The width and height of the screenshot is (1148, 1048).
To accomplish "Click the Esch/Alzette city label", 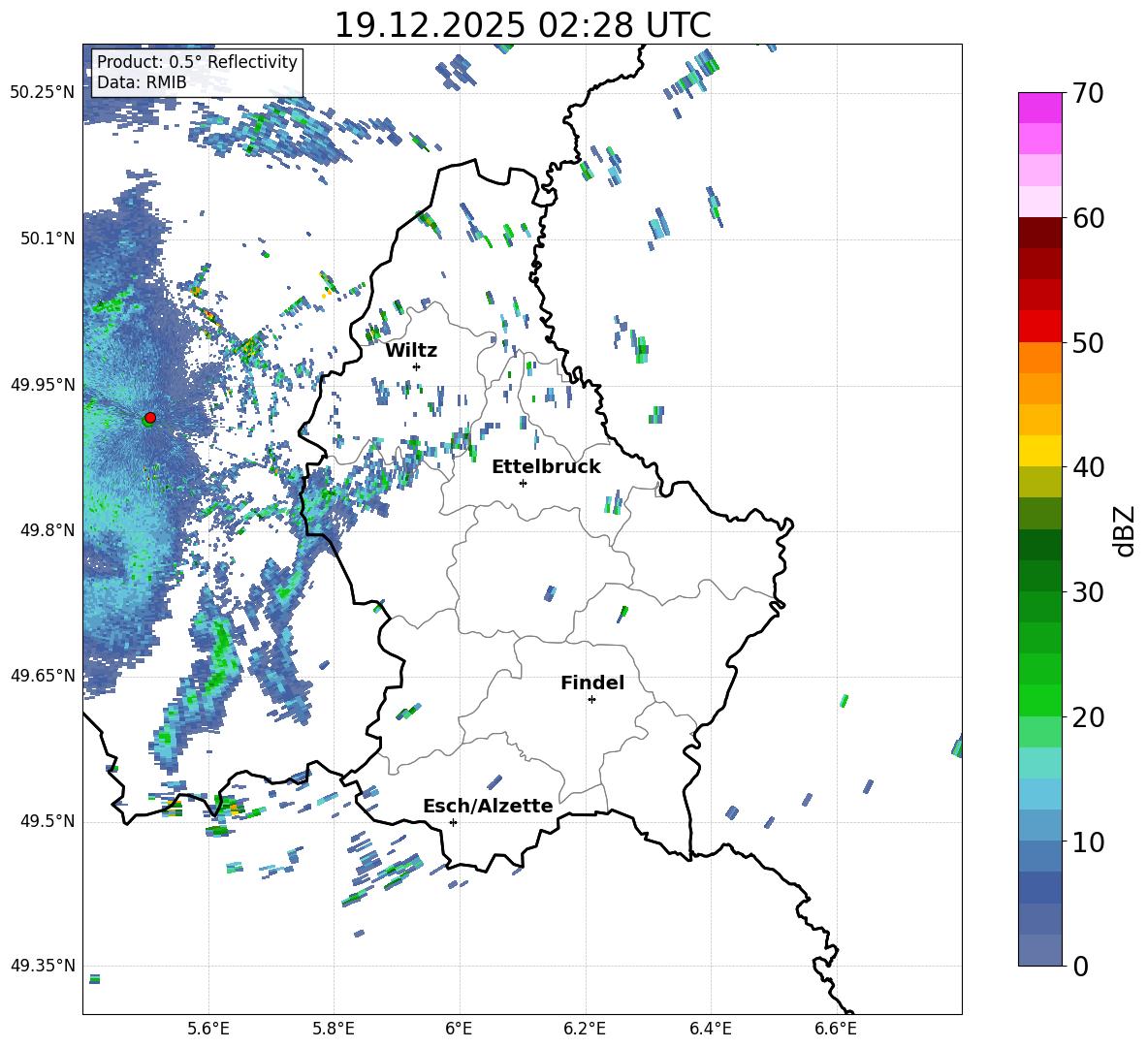I will click(489, 806).
